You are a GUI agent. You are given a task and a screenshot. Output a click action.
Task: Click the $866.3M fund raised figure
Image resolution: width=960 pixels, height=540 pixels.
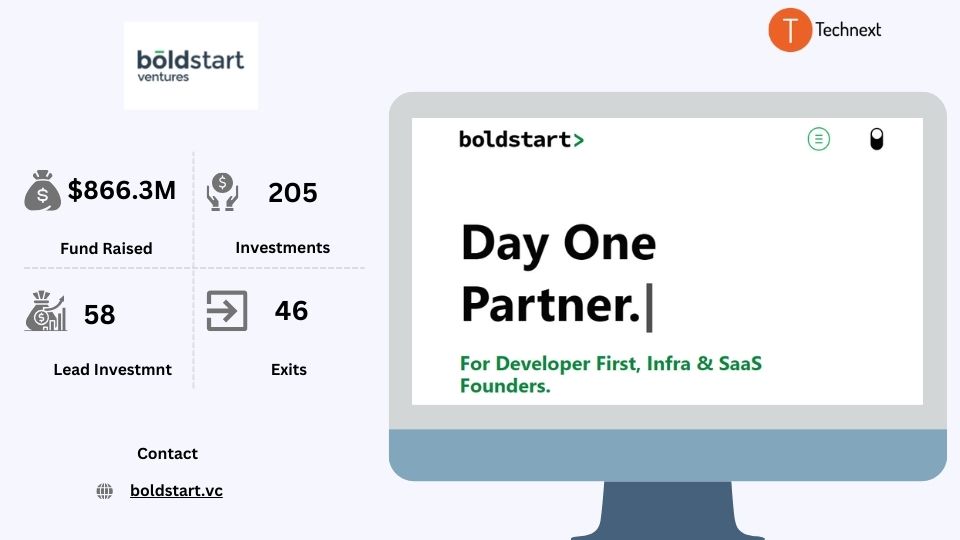point(122,190)
